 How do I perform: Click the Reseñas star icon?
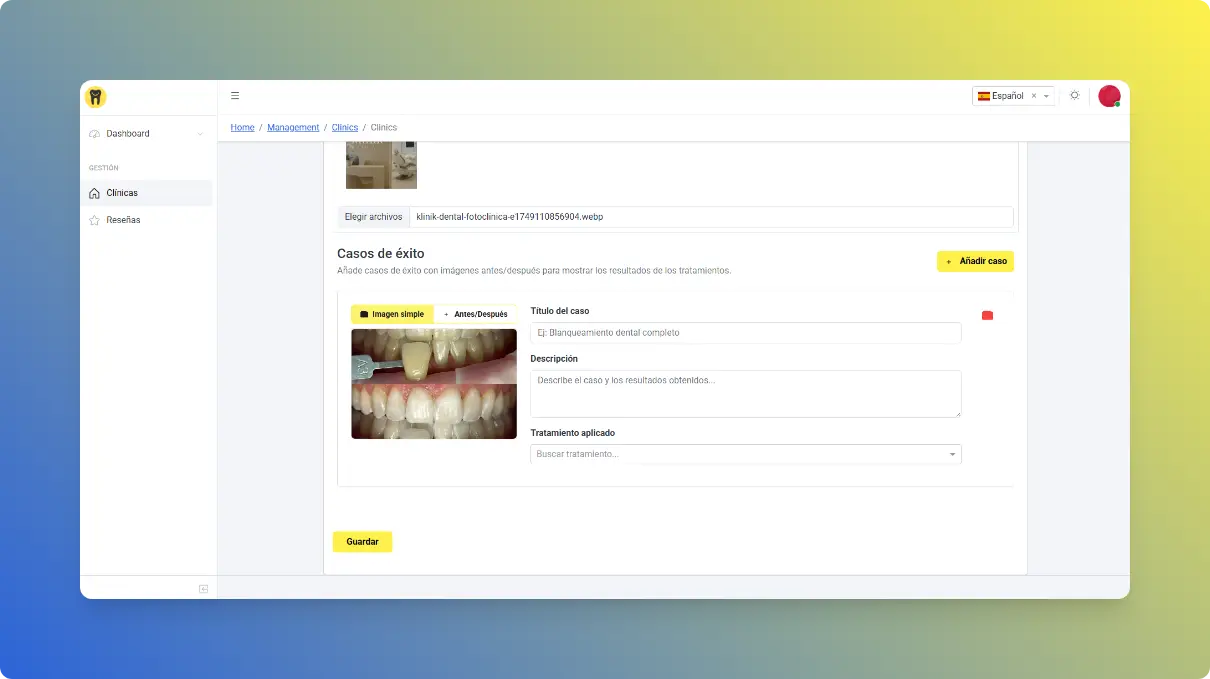click(94, 220)
